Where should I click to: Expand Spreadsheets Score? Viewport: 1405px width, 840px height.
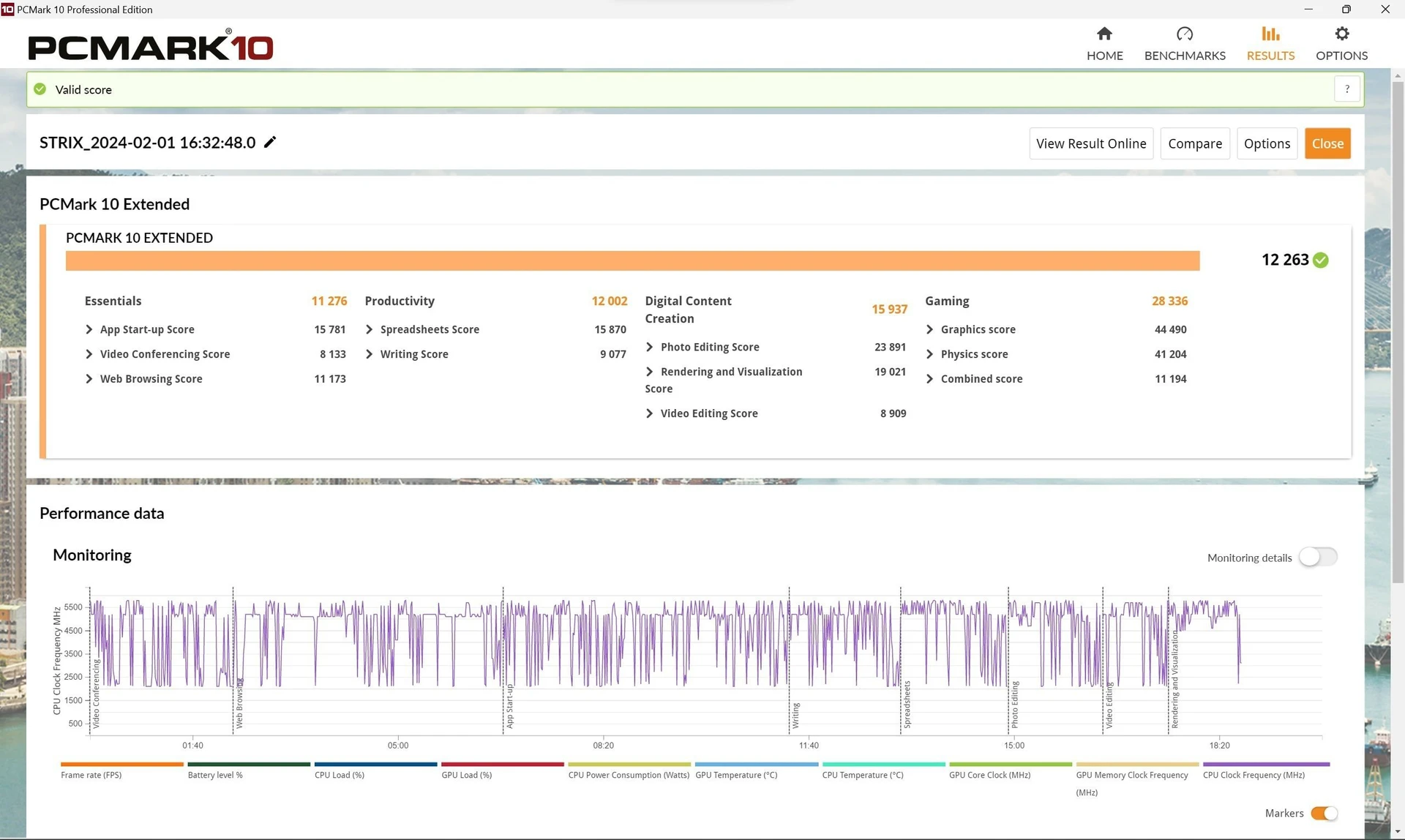click(x=369, y=329)
